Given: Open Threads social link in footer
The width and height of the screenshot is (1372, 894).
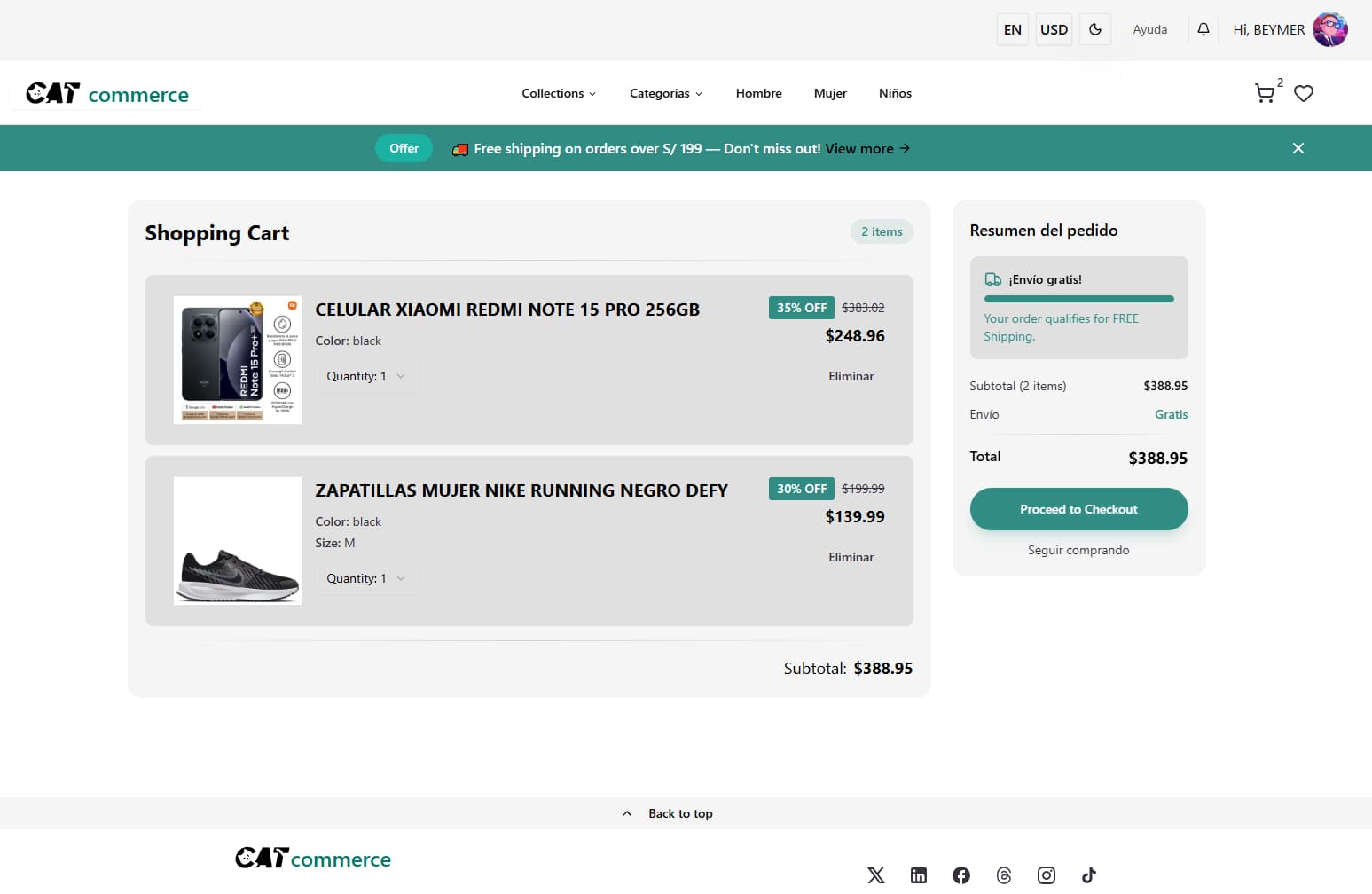Looking at the screenshot, I should 1004,875.
